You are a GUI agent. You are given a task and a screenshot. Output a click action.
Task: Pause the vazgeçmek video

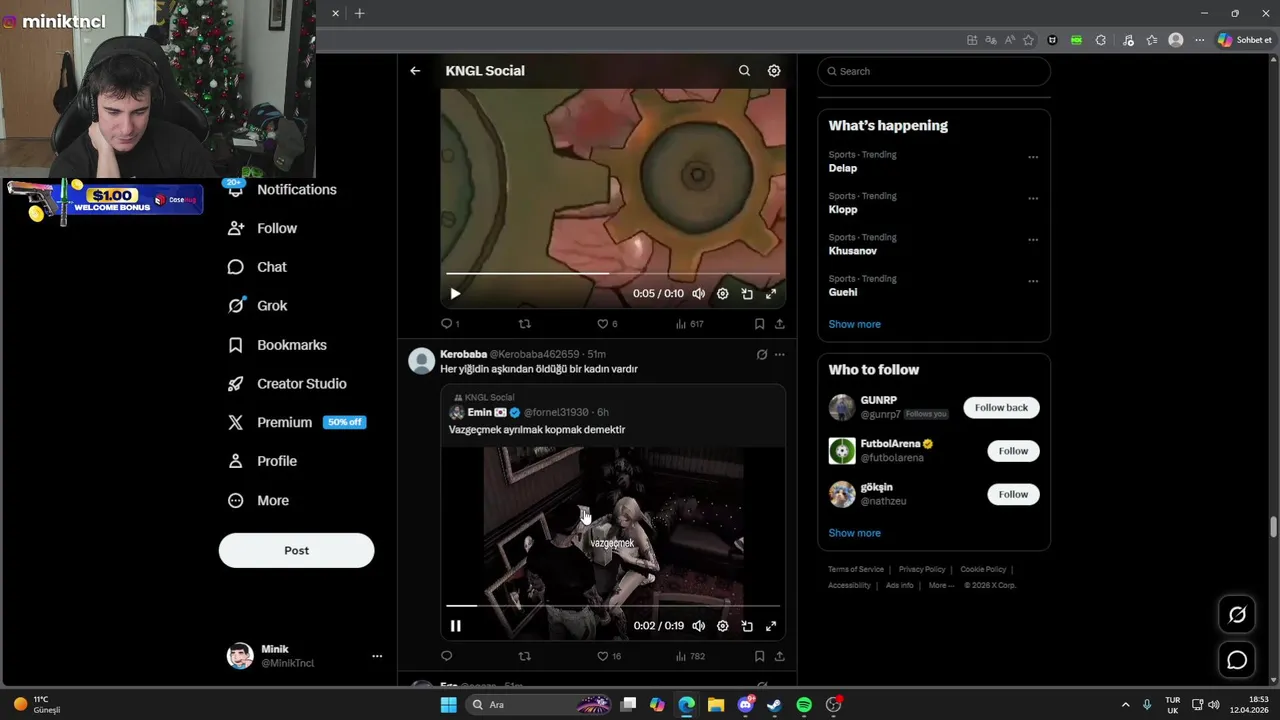pyautogui.click(x=455, y=626)
